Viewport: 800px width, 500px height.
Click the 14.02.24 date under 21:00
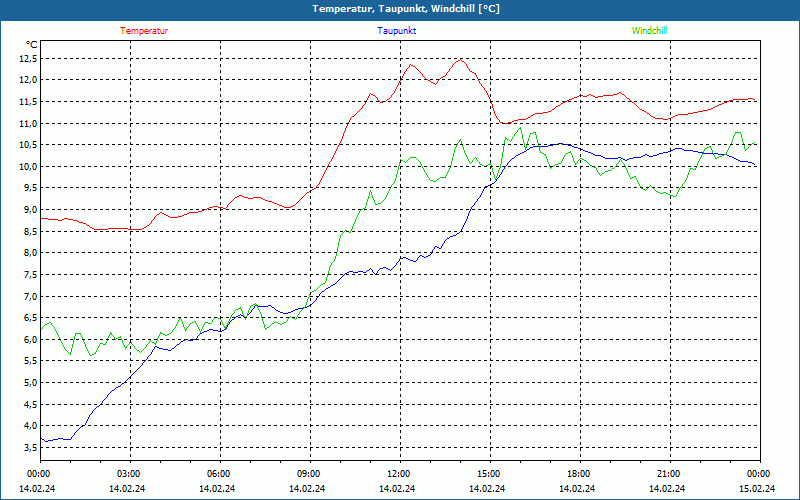click(x=667, y=488)
